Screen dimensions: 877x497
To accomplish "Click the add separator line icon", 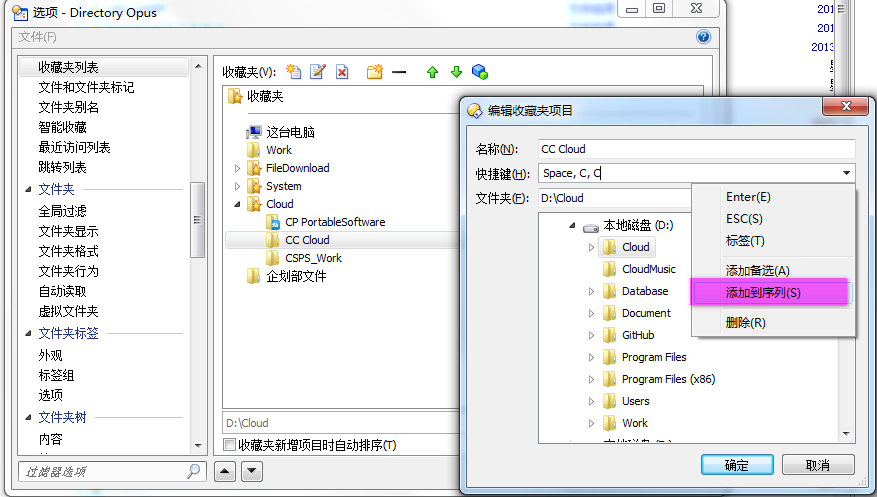I will point(399,72).
